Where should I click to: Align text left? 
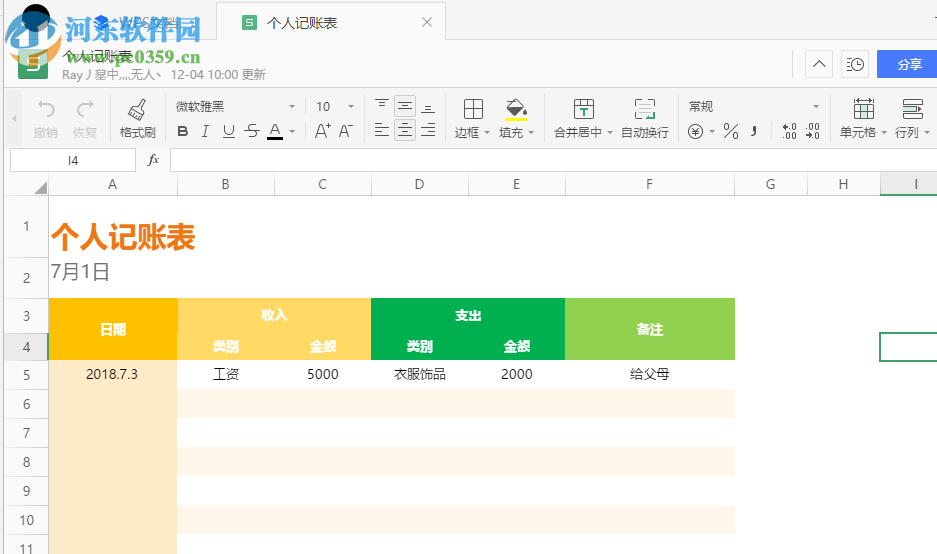click(381, 130)
